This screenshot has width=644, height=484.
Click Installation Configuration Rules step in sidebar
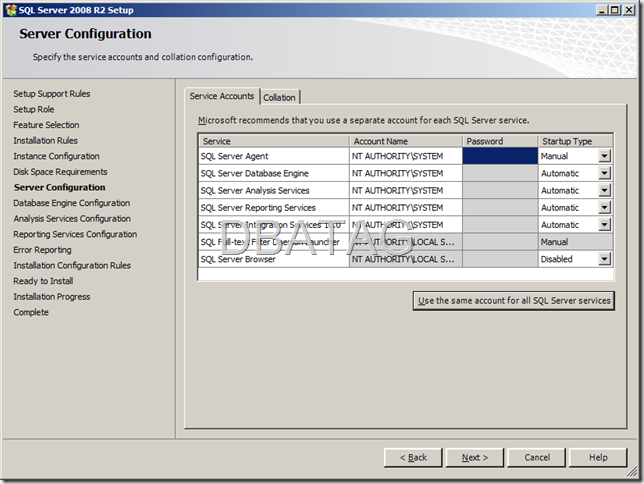click(72, 265)
